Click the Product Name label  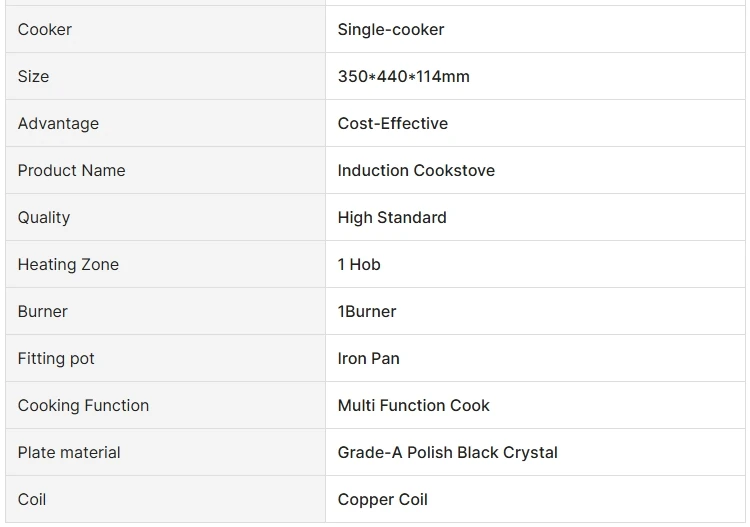(x=71, y=171)
